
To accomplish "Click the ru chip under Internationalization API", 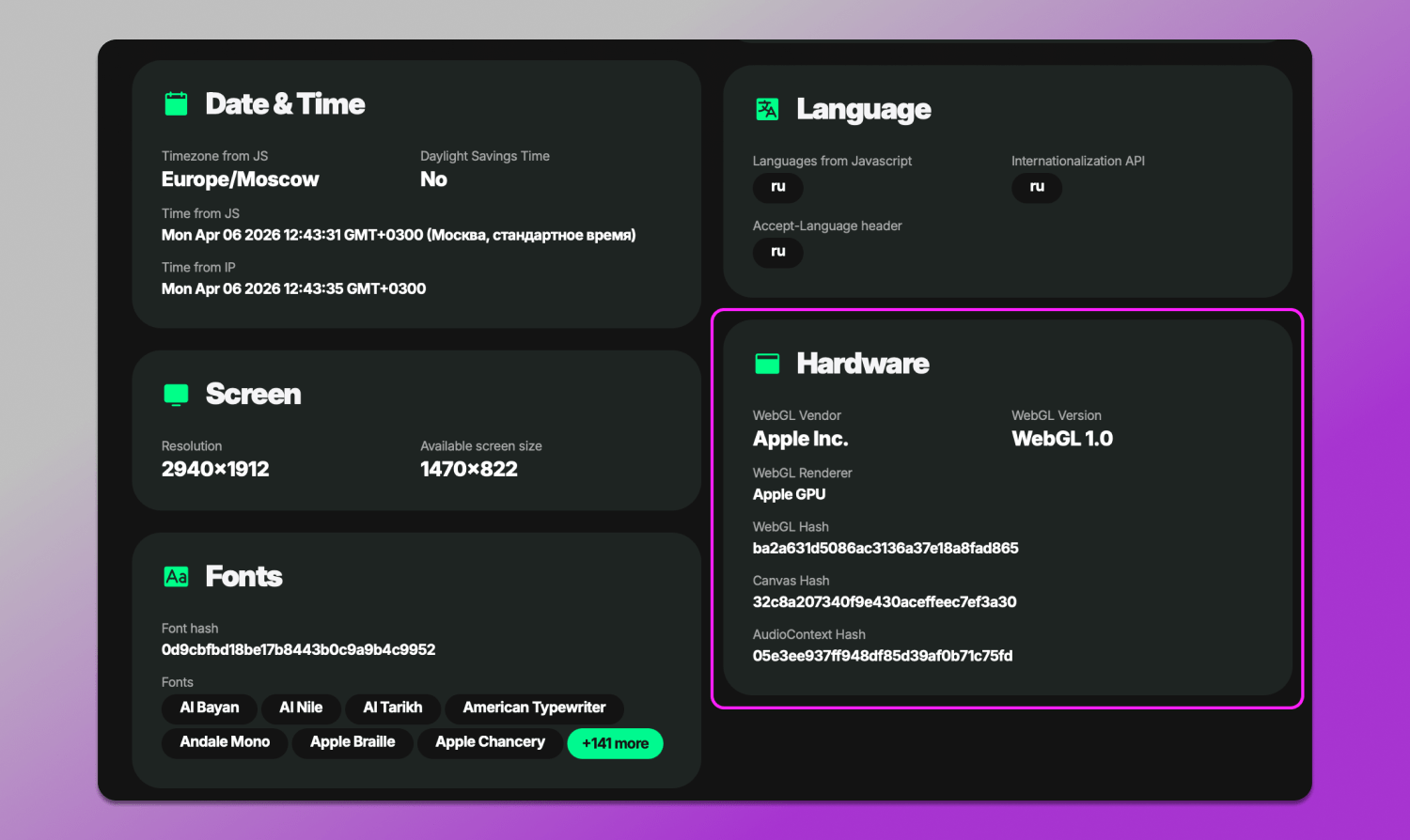I will pos(1036,187).
